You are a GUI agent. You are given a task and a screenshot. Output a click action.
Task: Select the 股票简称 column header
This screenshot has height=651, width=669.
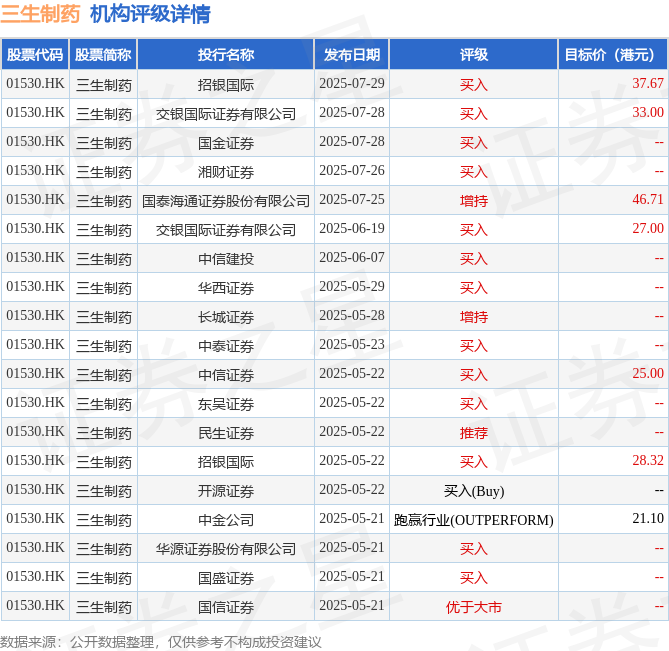coord(103,55)
